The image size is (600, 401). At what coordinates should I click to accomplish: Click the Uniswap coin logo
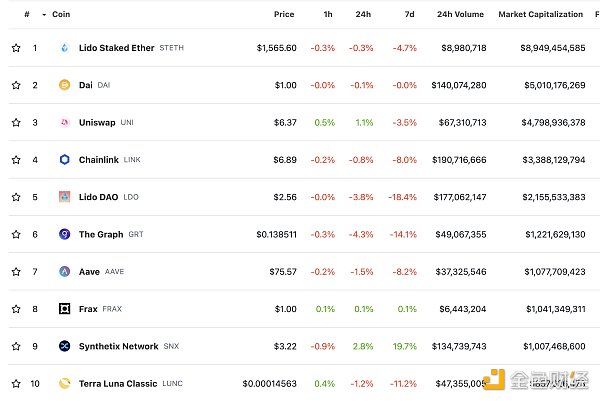point(65,123)
